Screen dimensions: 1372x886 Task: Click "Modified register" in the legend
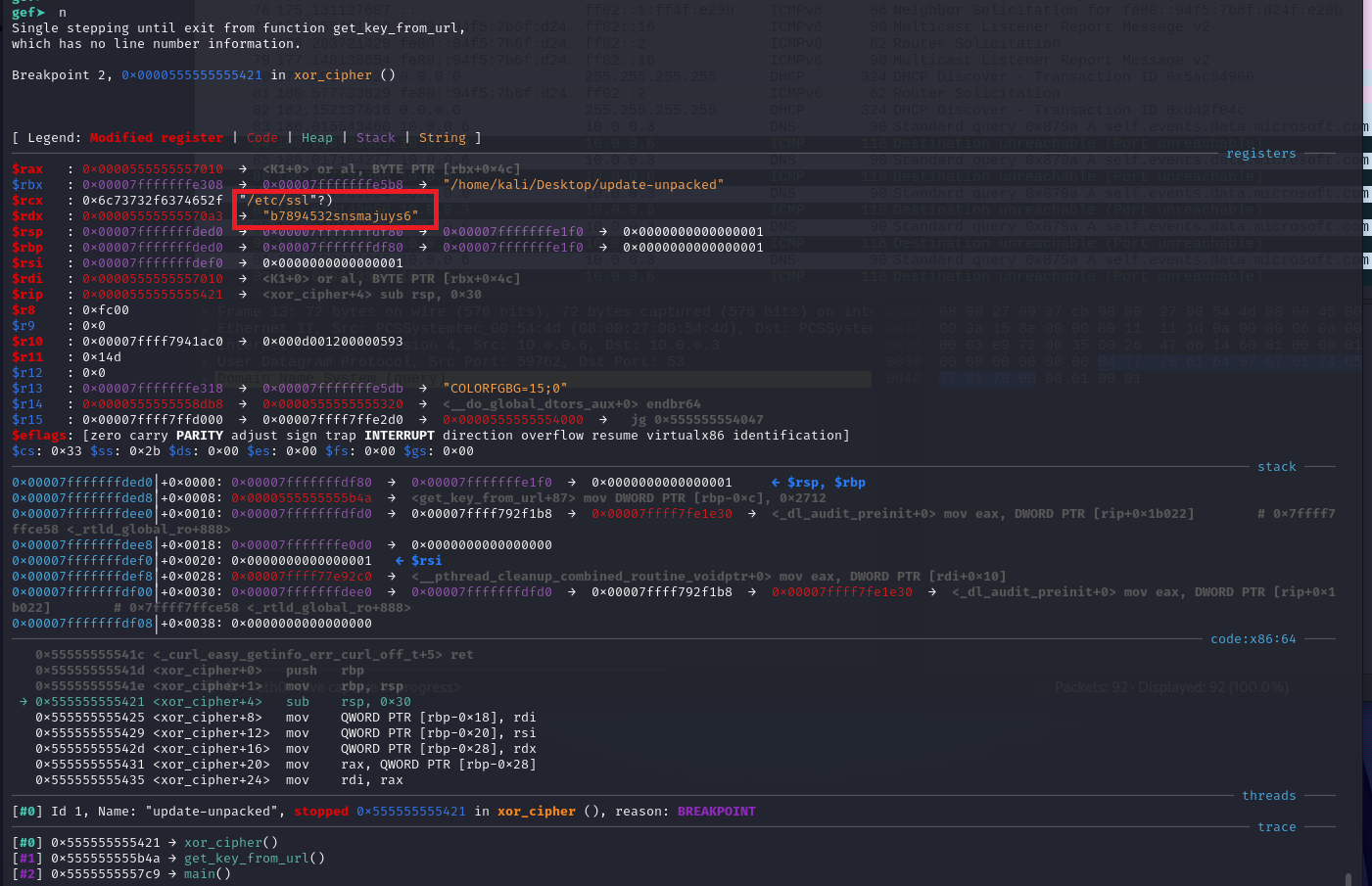[157, 138]
